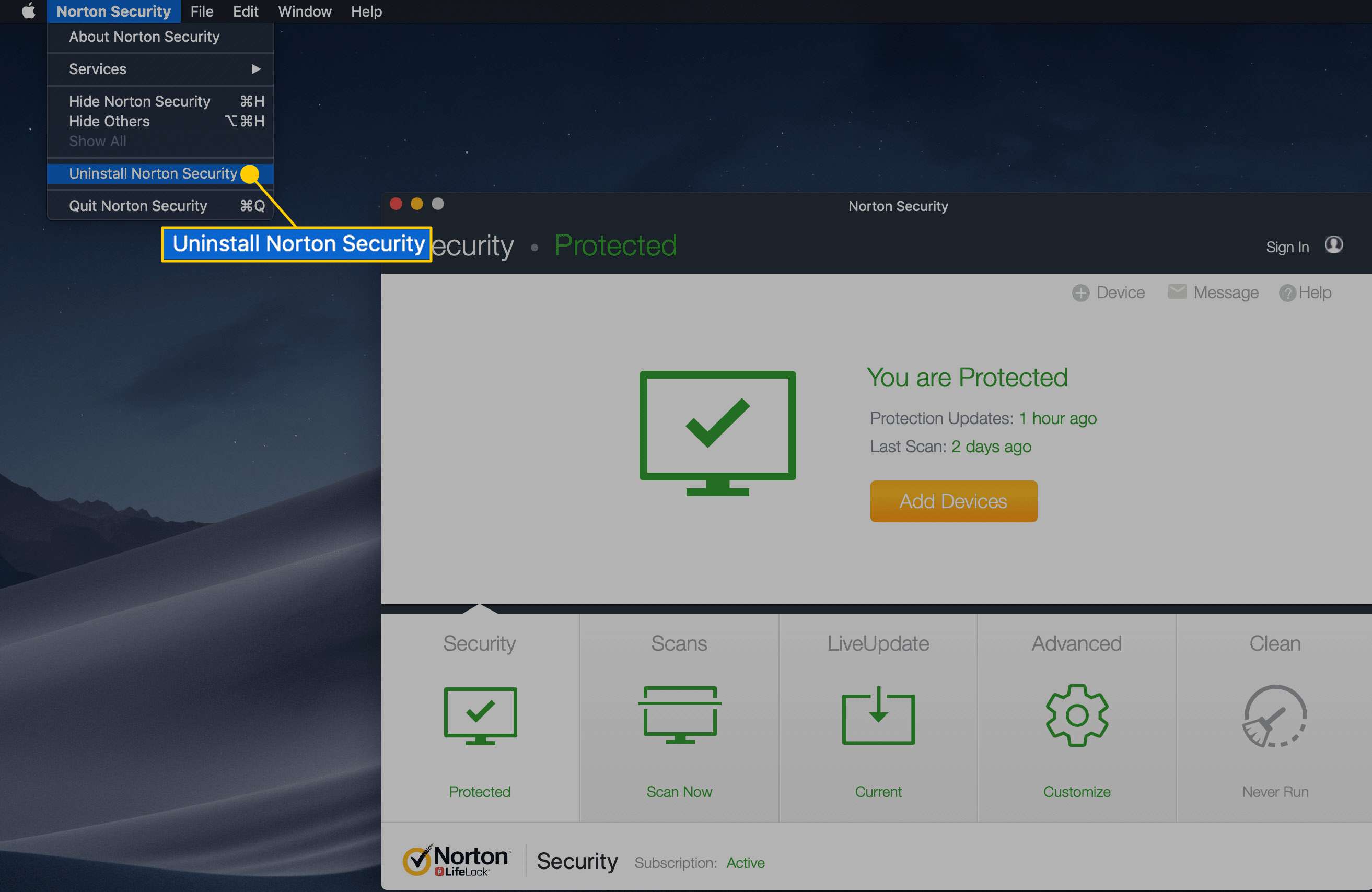Click the Advanced settings gear icon
This screenshot has width=1372, height=892.
point(1076,714)
